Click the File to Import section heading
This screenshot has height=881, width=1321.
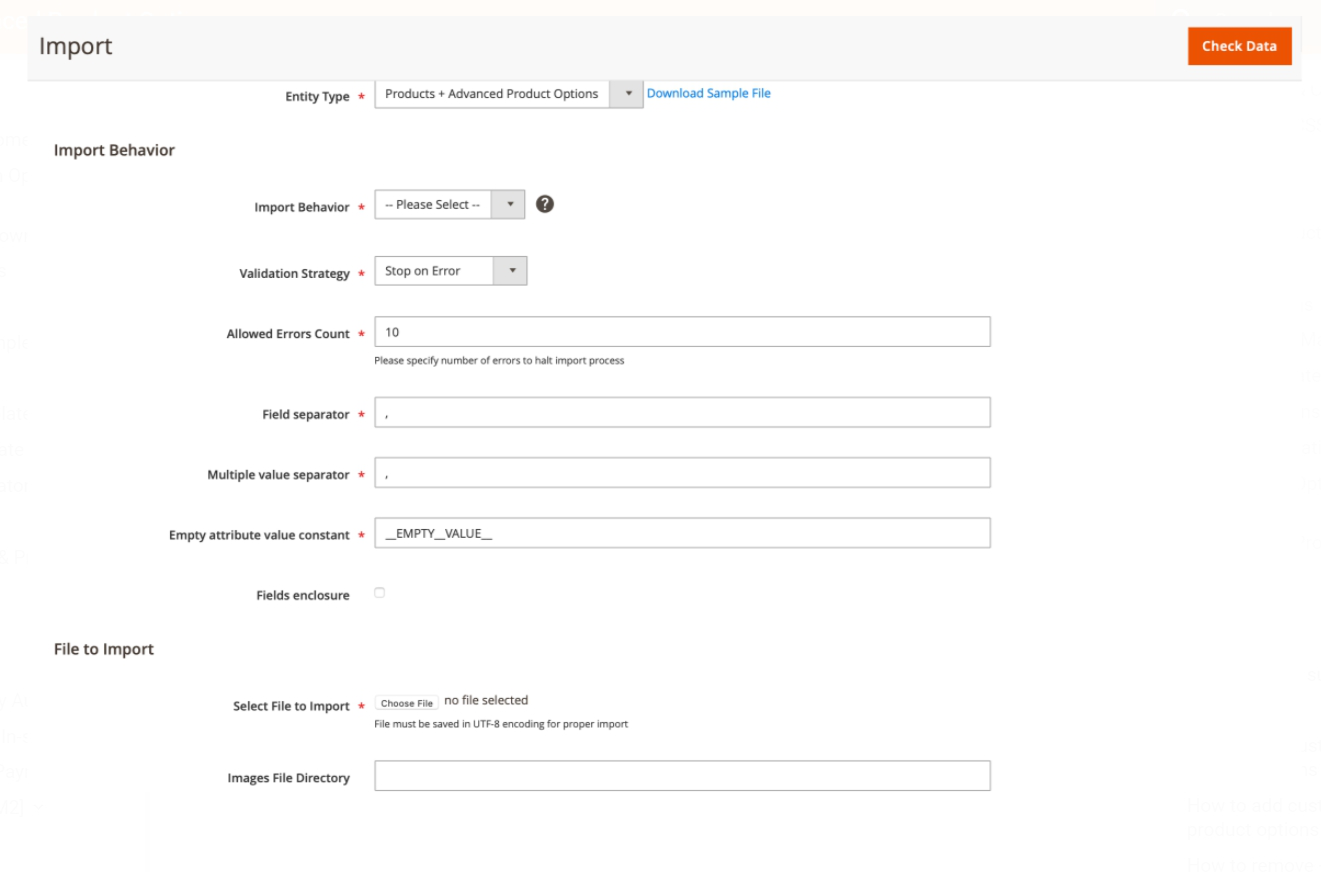pos(104,649)
